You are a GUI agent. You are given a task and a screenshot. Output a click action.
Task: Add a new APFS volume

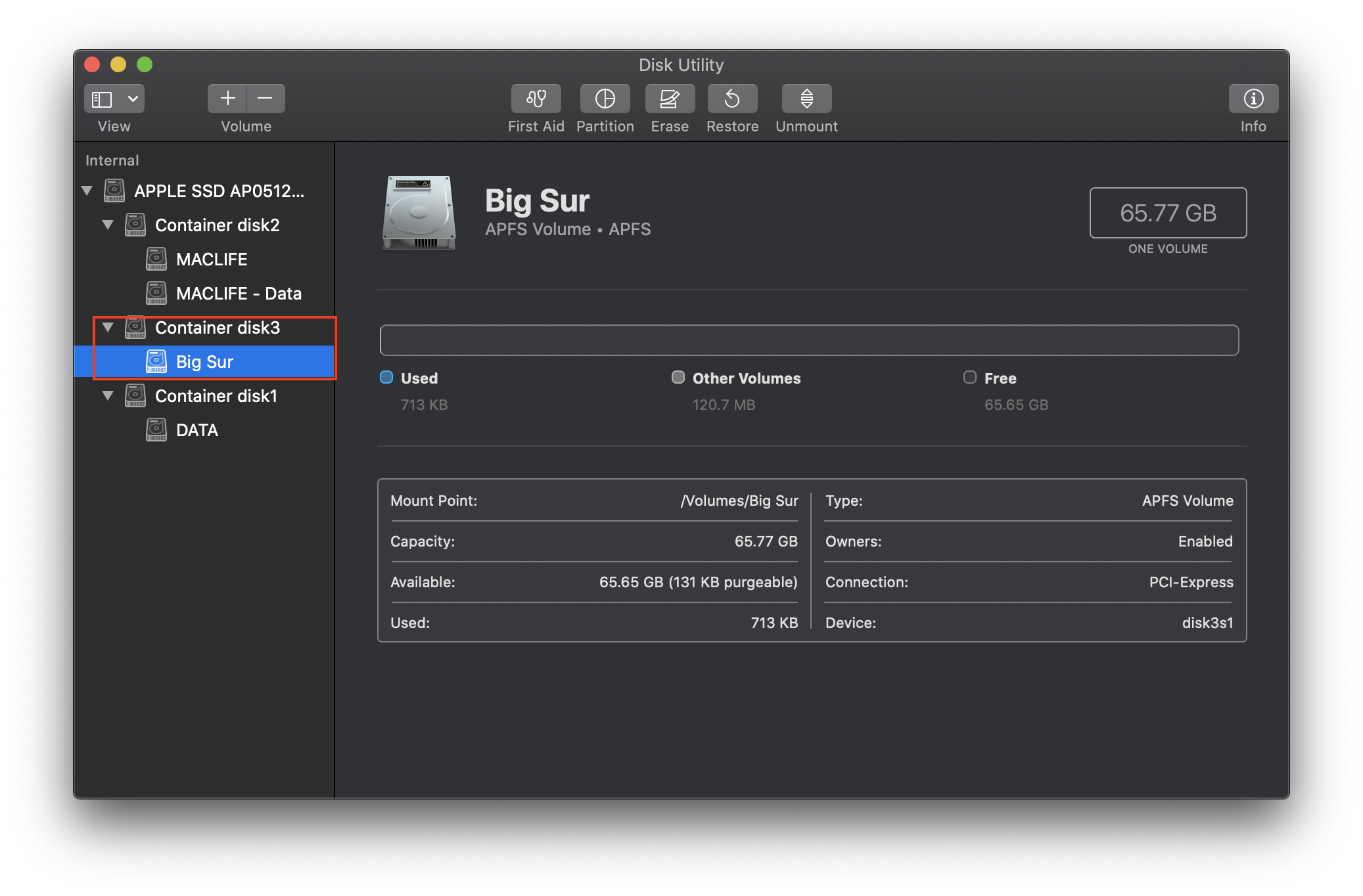pyautogui.click(x=227, y=99)
